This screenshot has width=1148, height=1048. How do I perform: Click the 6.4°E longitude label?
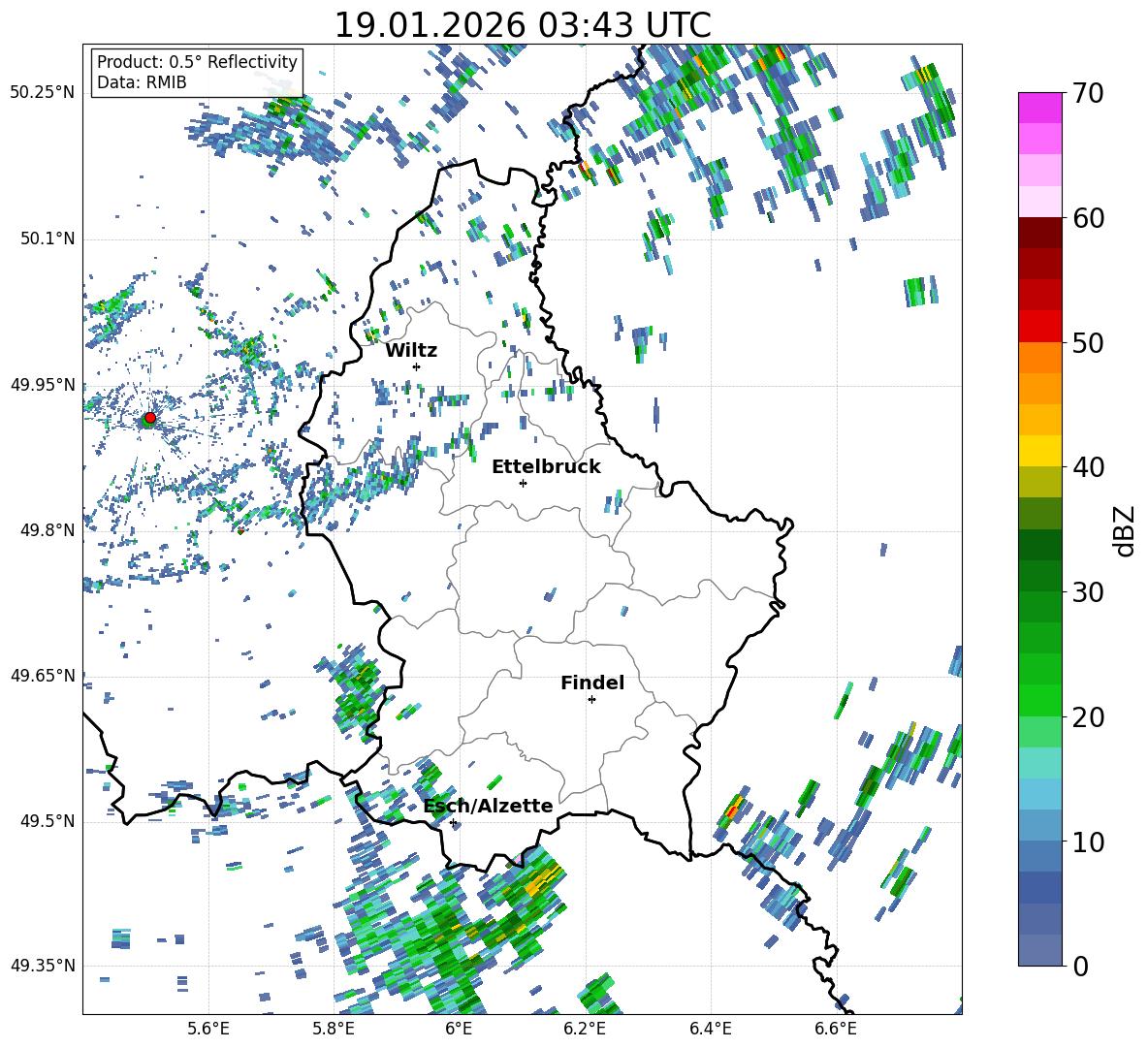pos(710,1029)
